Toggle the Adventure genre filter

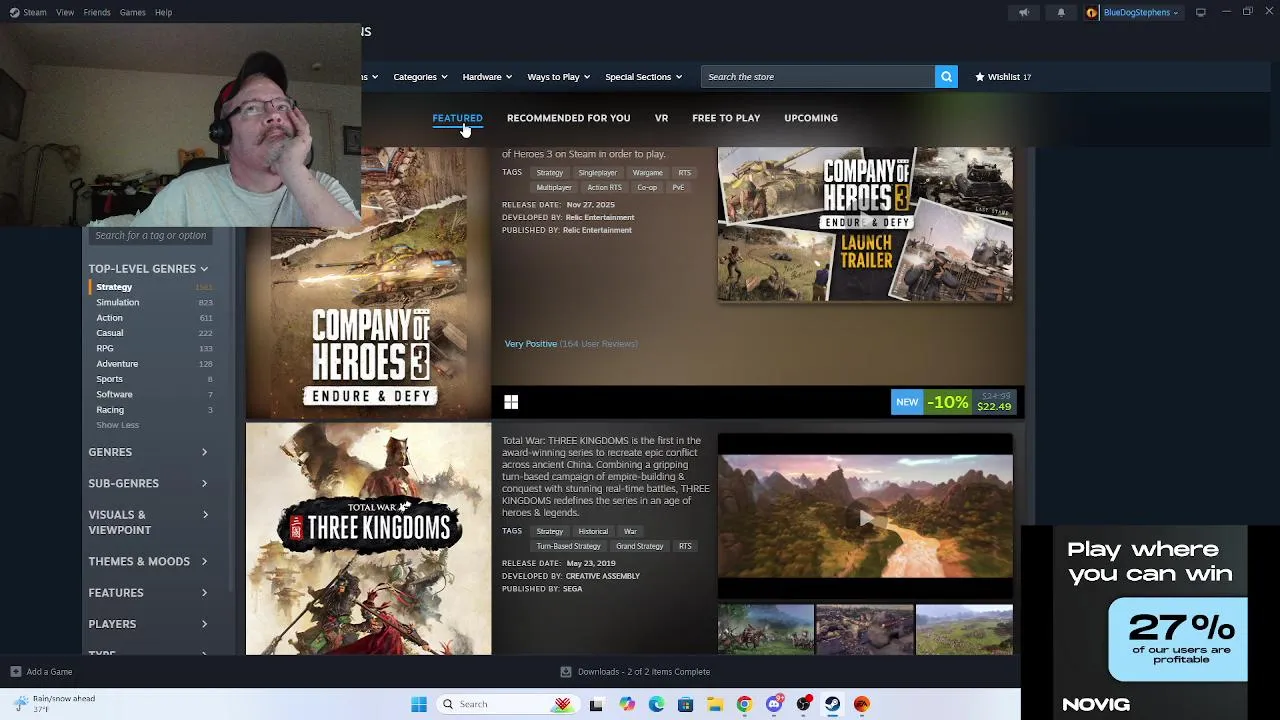[152, 364]
